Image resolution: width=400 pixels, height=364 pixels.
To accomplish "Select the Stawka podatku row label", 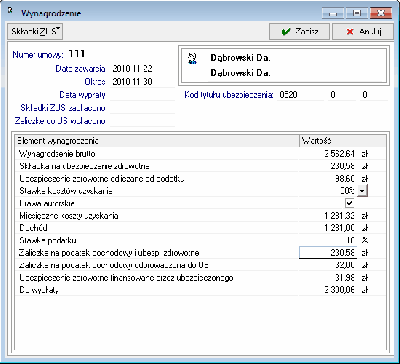I will [48, 240].
